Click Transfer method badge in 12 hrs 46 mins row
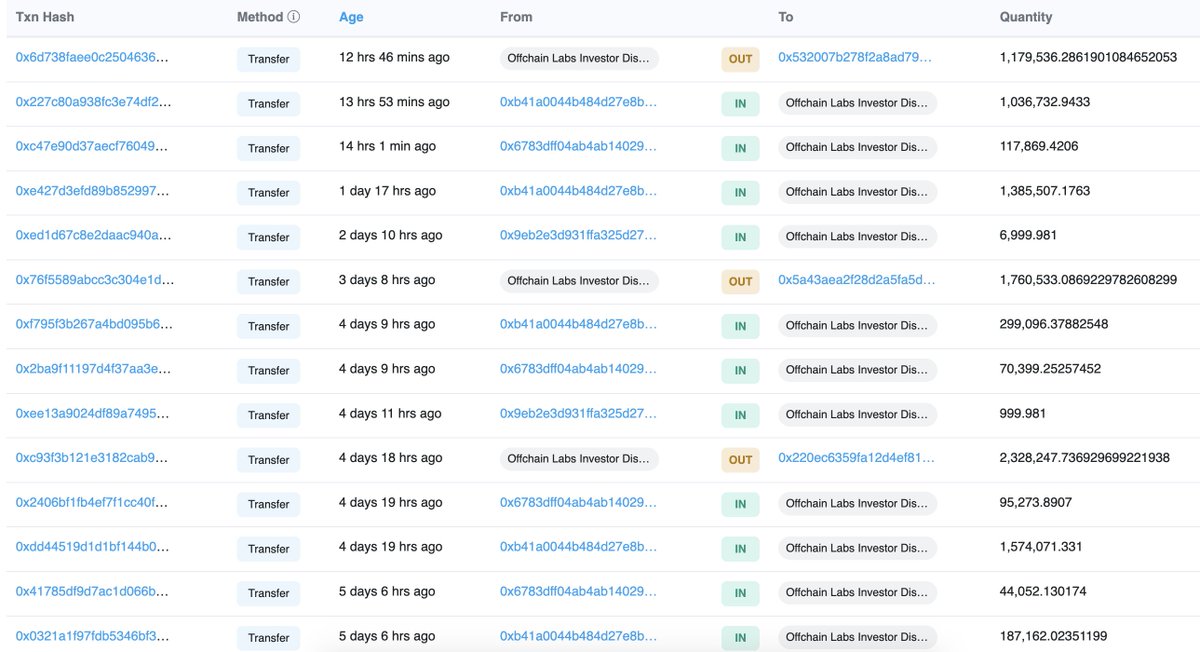The width and height of the screenshot is (1200, 652). coord(269,59)
